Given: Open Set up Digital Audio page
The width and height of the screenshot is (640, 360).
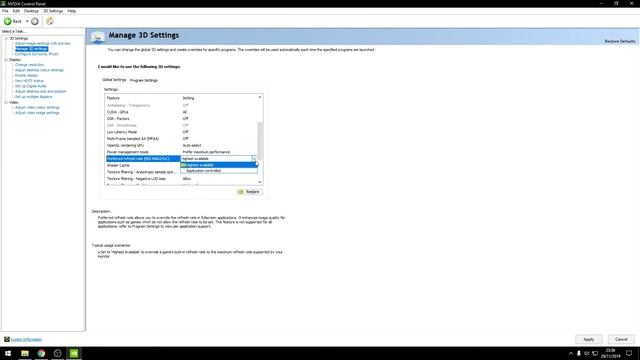Looking at the screenshot, I should 31,86.
